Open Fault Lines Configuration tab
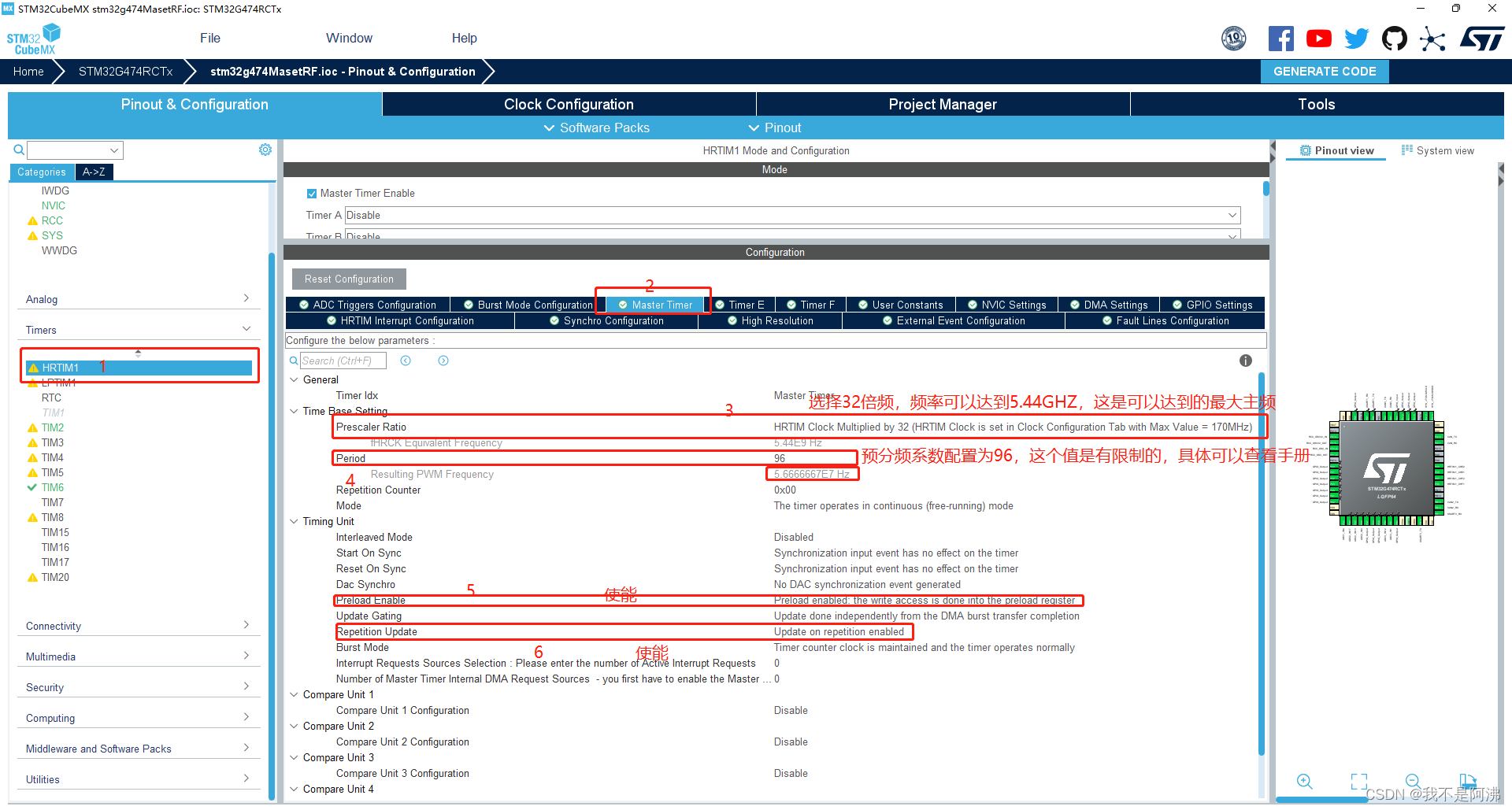The image size is (1512, 810). pyautogui.click(x=1165, y=320)
